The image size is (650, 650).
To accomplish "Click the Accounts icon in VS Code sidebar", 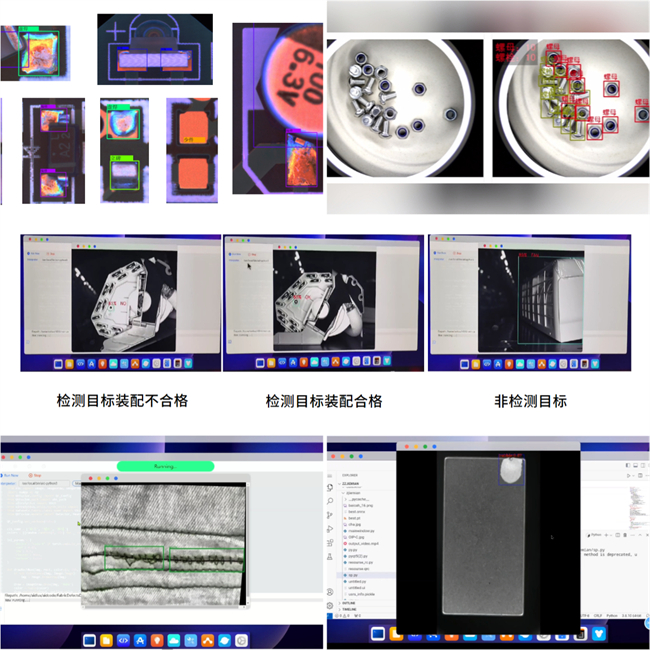I will (x=331, y=592).
